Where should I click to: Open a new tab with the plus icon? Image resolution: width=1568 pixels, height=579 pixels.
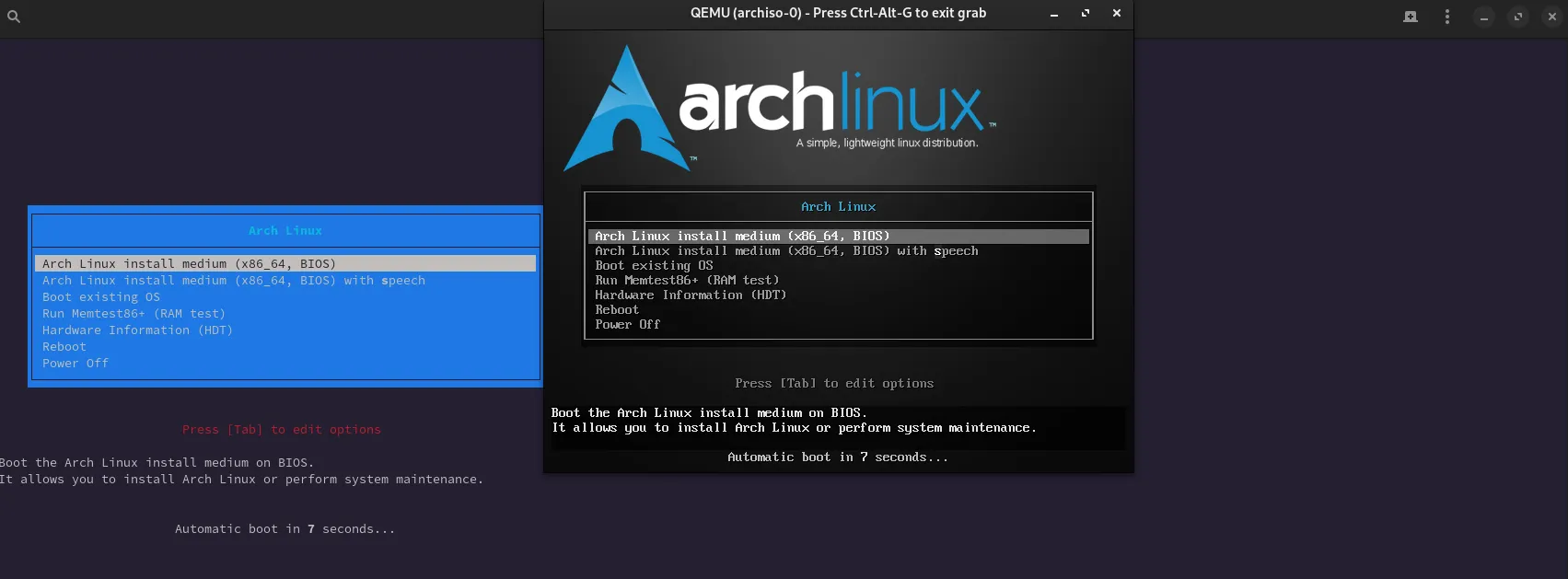click(x=1410, y=17)
